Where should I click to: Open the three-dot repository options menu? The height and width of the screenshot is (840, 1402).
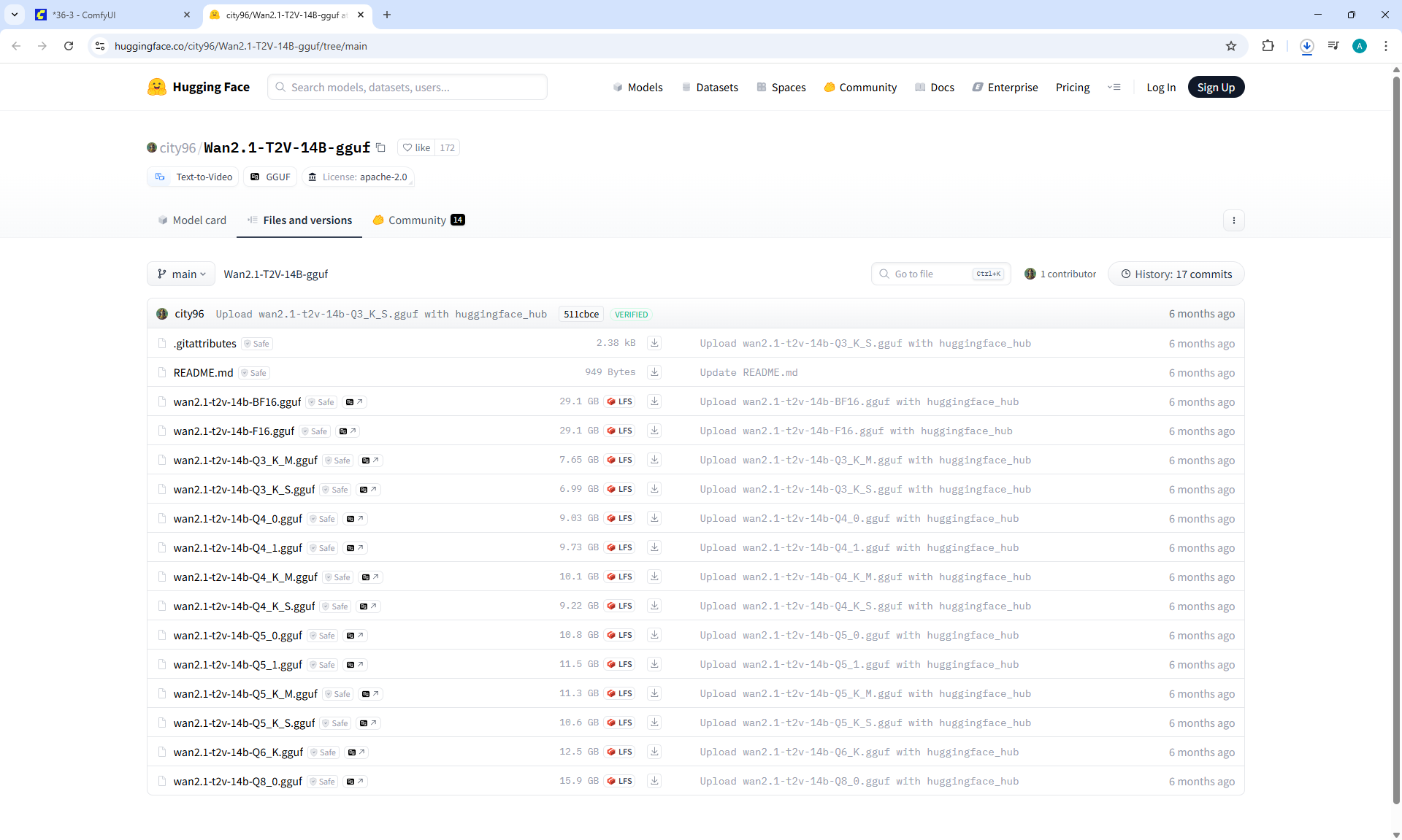click(1233, 220)
